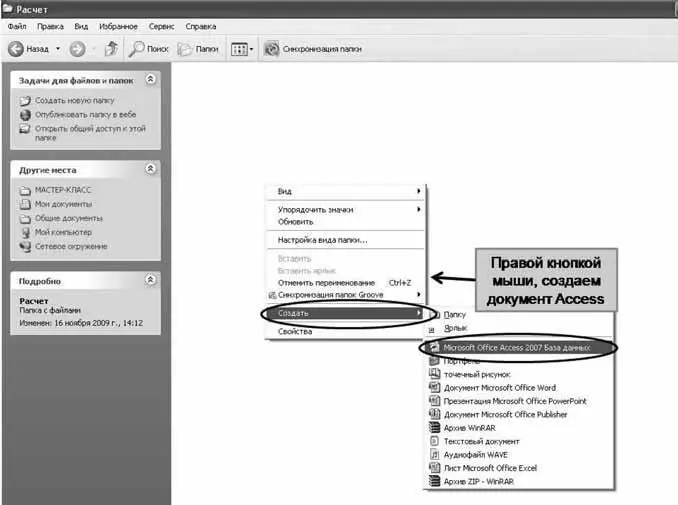This screenshot has width=678, height=505.
Task: Click the Back arrow icon
Action: click(x=16, y=49)
